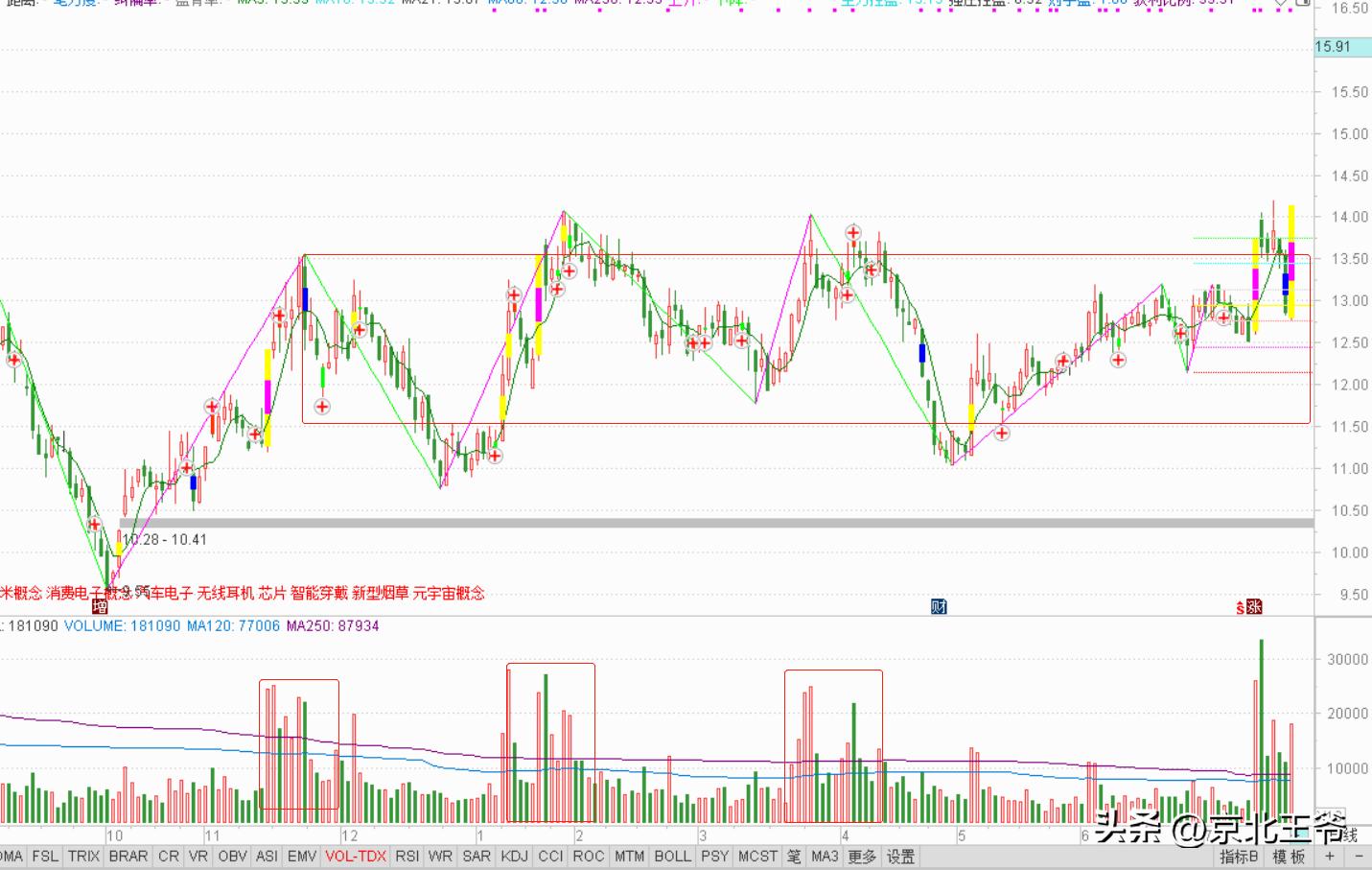Open the EMV indicator tab

(x=302, y=857)
